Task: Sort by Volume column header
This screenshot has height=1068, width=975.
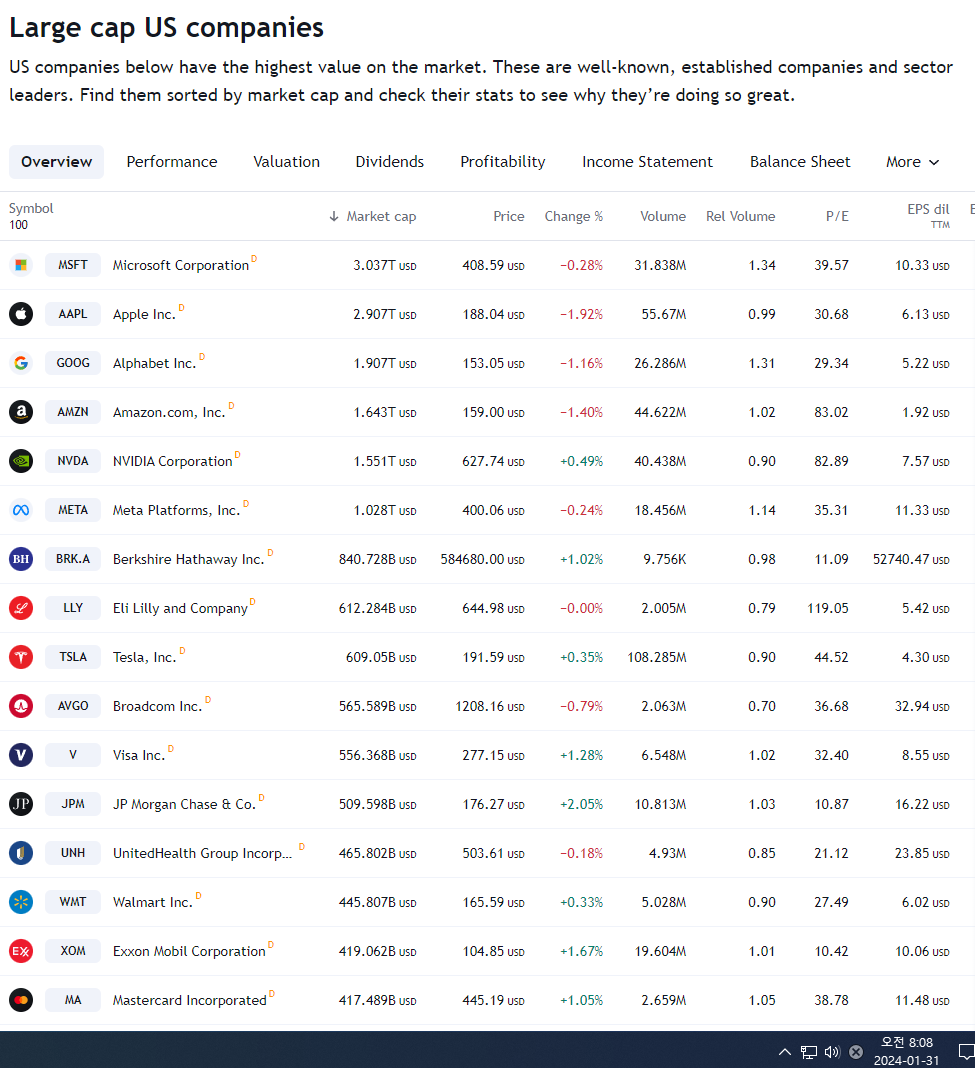Action: click(x=663, y=216)
